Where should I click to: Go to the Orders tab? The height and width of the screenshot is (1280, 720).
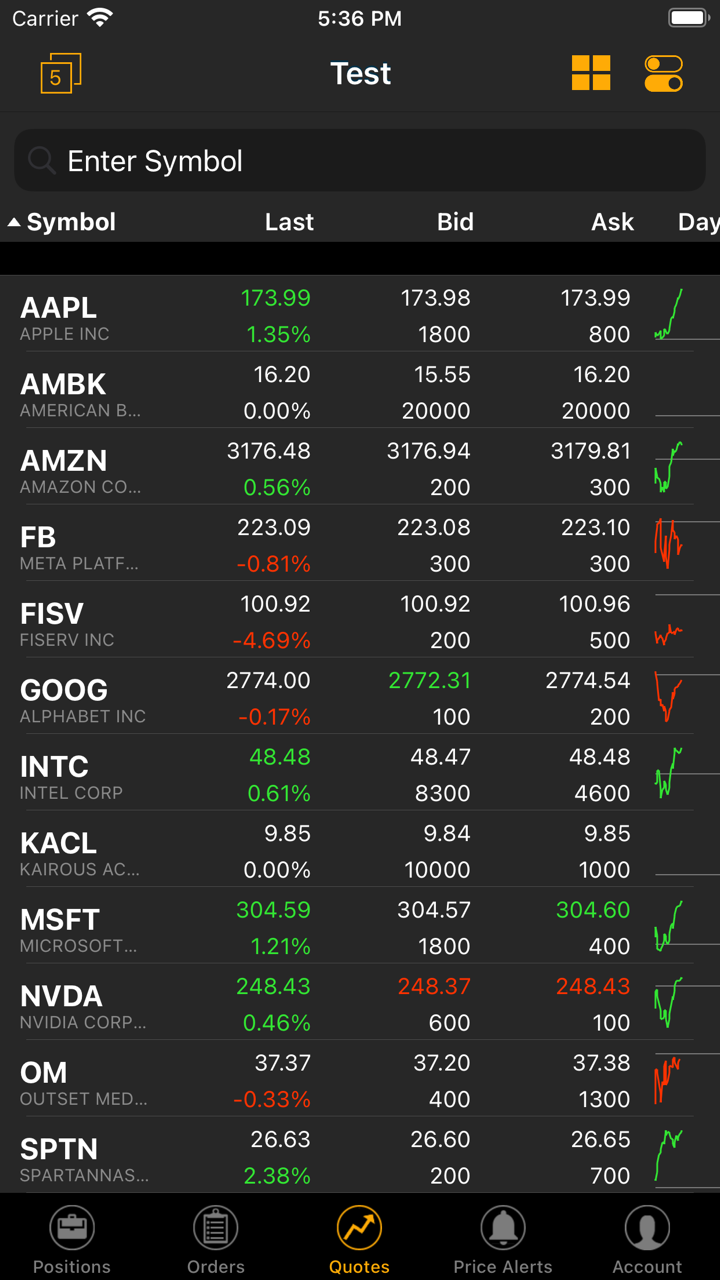coord(216,1240)
